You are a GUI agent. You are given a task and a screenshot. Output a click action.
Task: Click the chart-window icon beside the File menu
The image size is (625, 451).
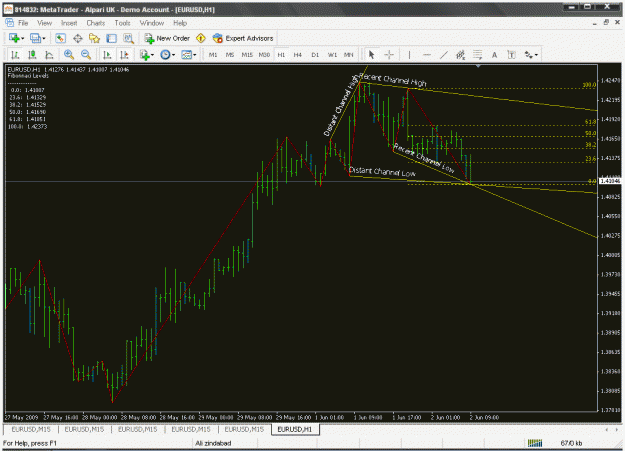point(9,23)
